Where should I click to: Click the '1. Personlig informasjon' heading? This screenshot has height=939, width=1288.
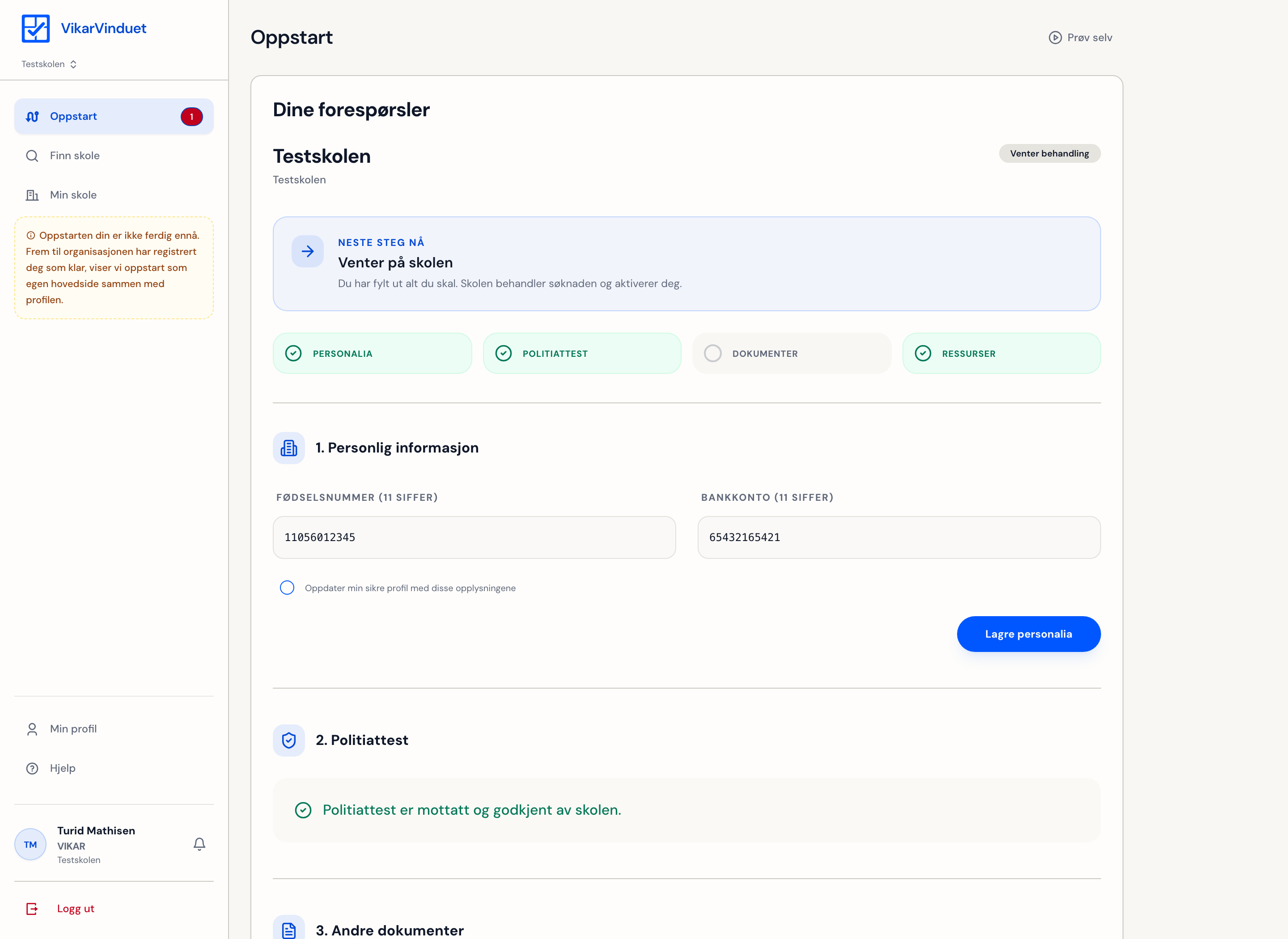click(x=397, y=448)
